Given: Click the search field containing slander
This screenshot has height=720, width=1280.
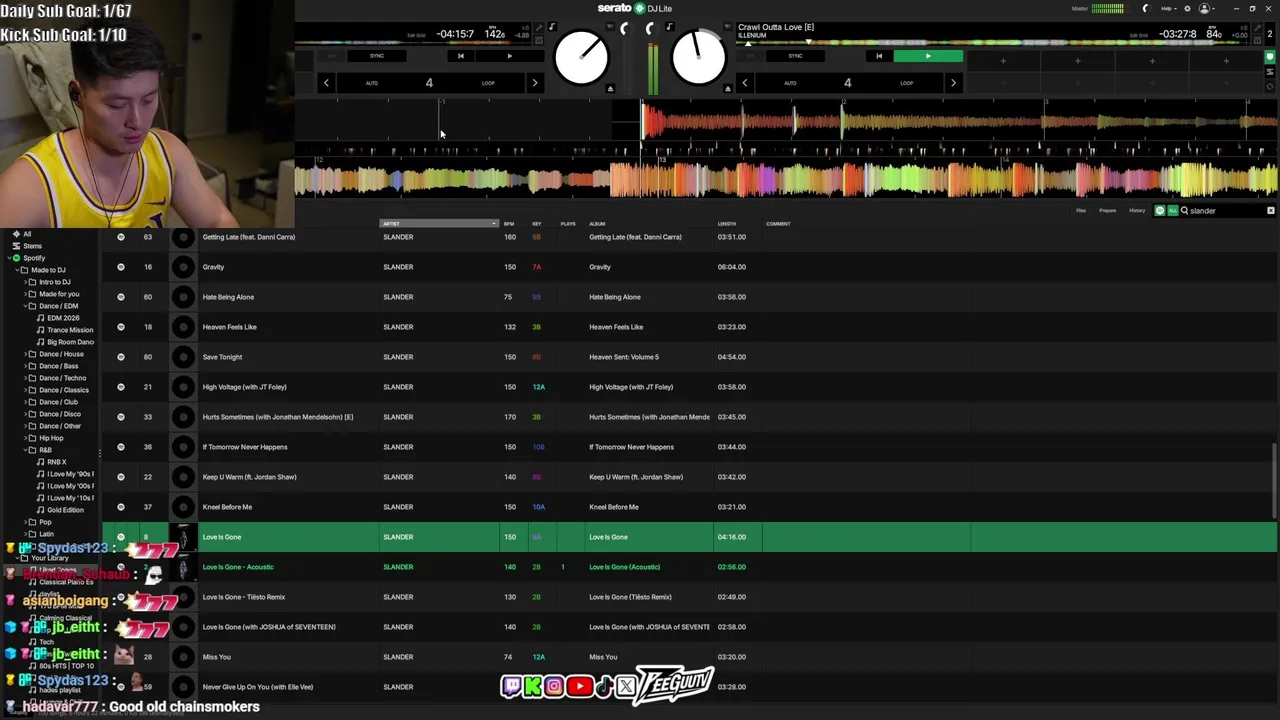Looking at the screenshot, I should click(1226, 211).
